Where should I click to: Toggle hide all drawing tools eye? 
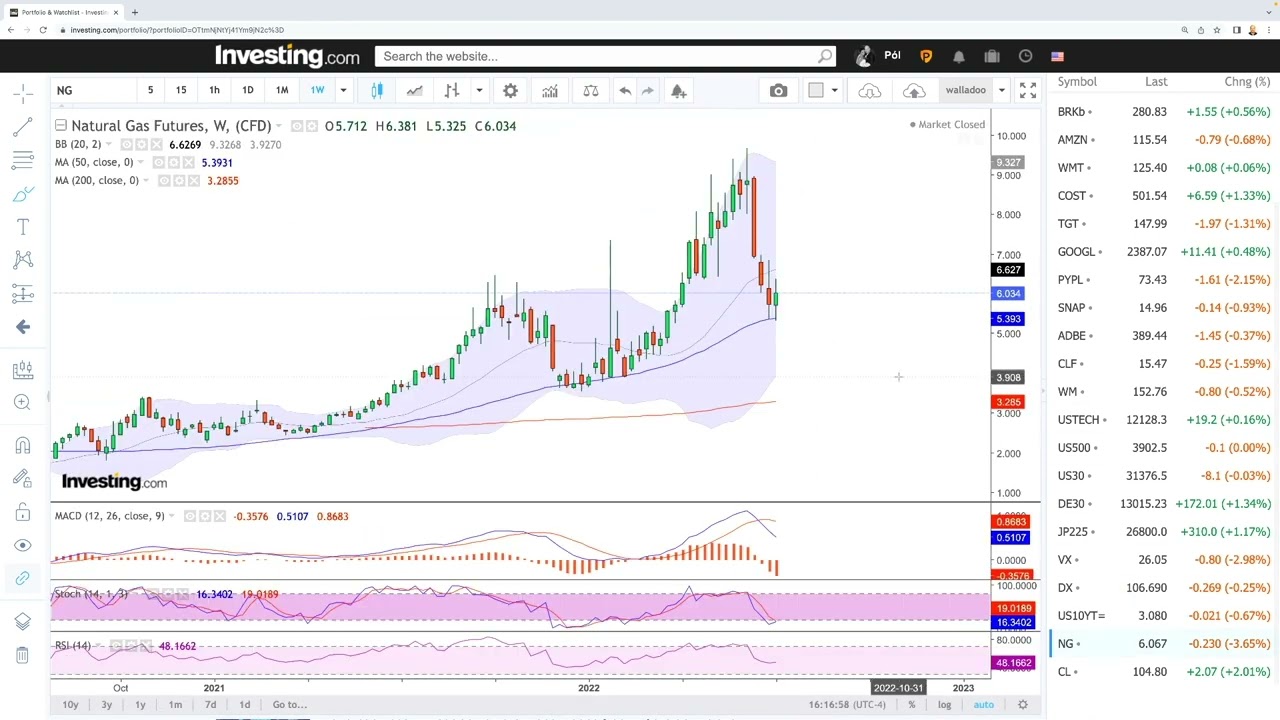pyautogui.click(x=23, y=545)
